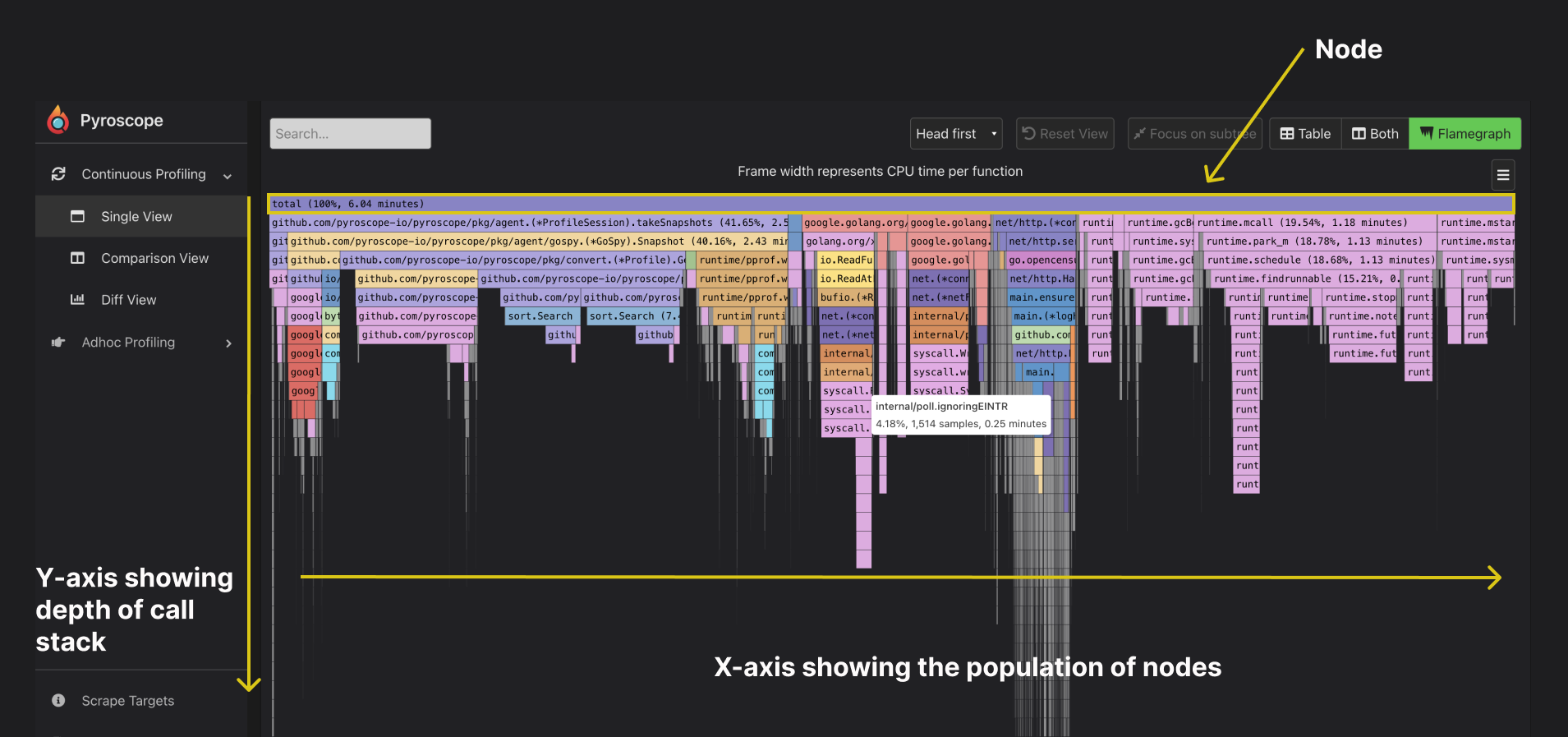Select the runtime.findrunnable 15.21% node

tap(1307, 279)
